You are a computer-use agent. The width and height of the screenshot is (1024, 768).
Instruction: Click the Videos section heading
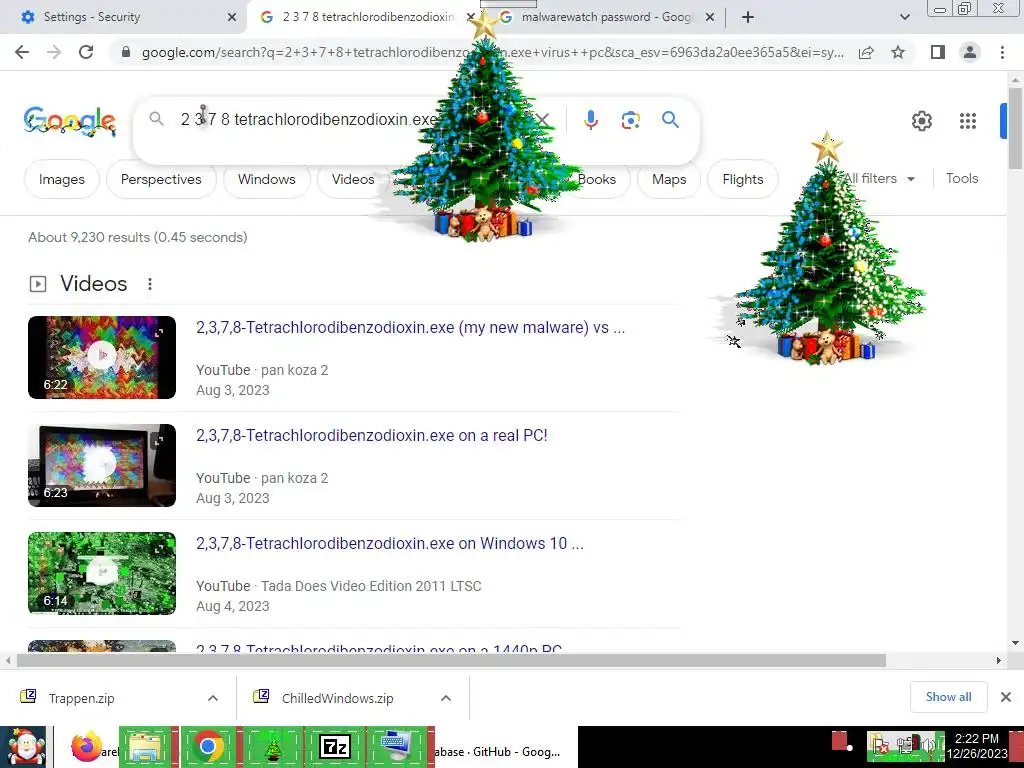tap(93, 284)
